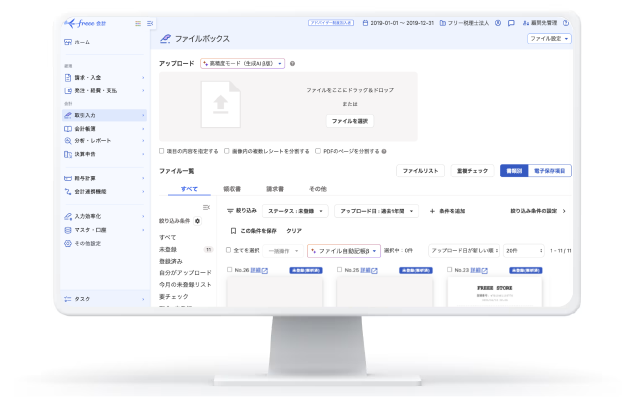This screenshot has height=397, width=631.
Task: Open the 詳細 link for No.25
Action: [x=365, y=270]
